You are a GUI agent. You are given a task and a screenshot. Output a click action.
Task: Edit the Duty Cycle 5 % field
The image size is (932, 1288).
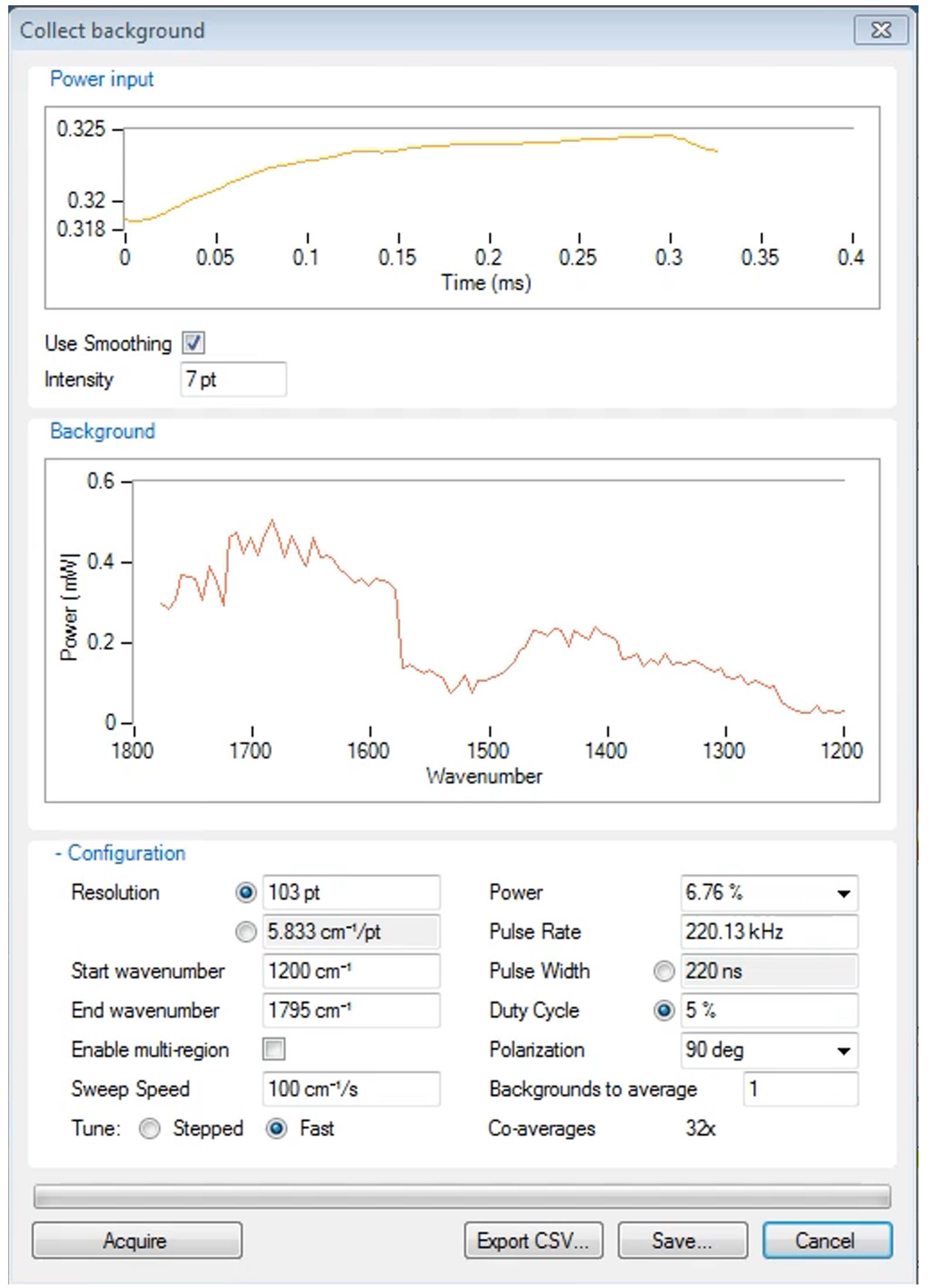770,1010
